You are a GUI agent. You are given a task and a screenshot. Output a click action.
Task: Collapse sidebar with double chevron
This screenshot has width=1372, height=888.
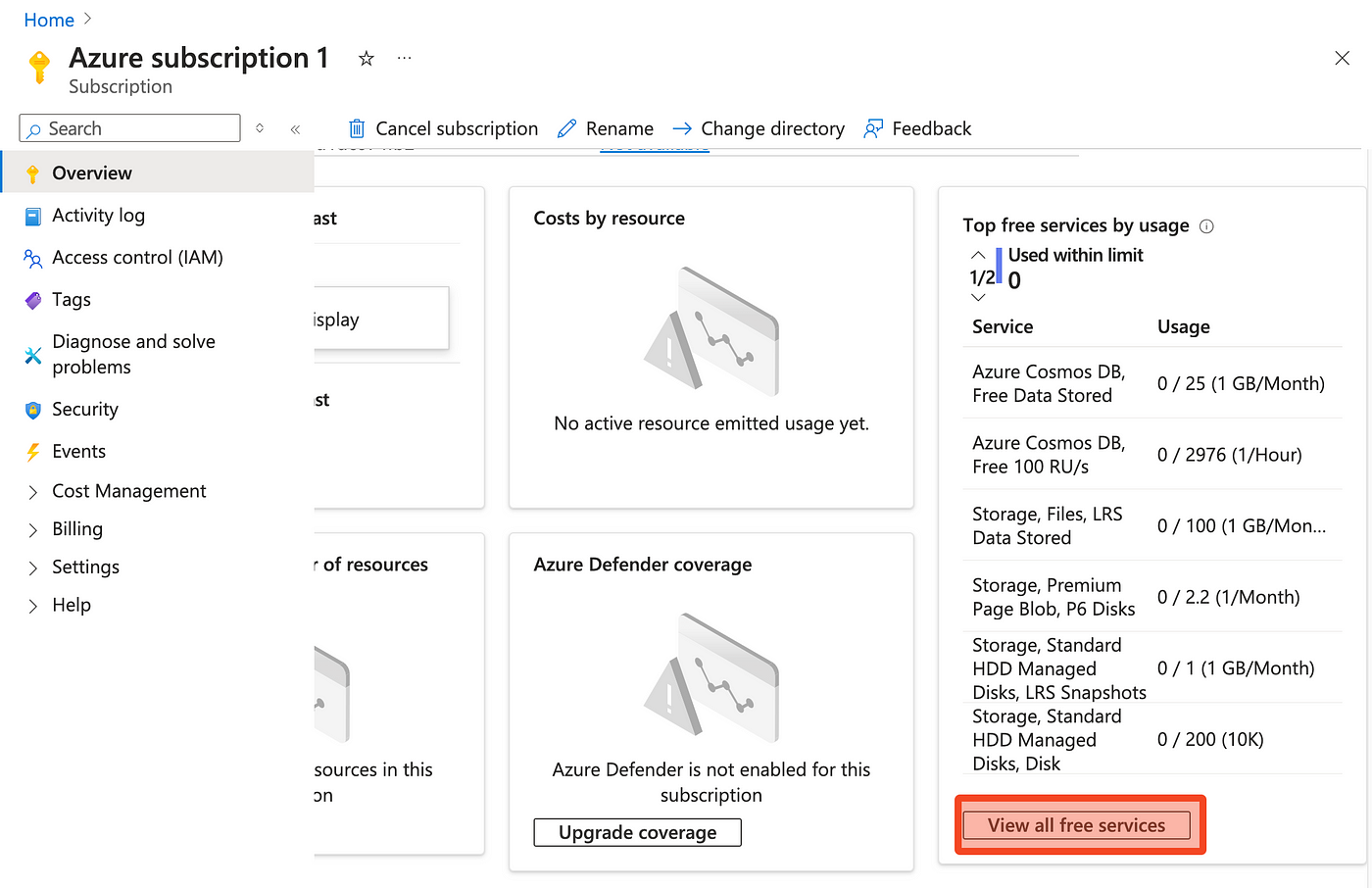coord(295,129)
